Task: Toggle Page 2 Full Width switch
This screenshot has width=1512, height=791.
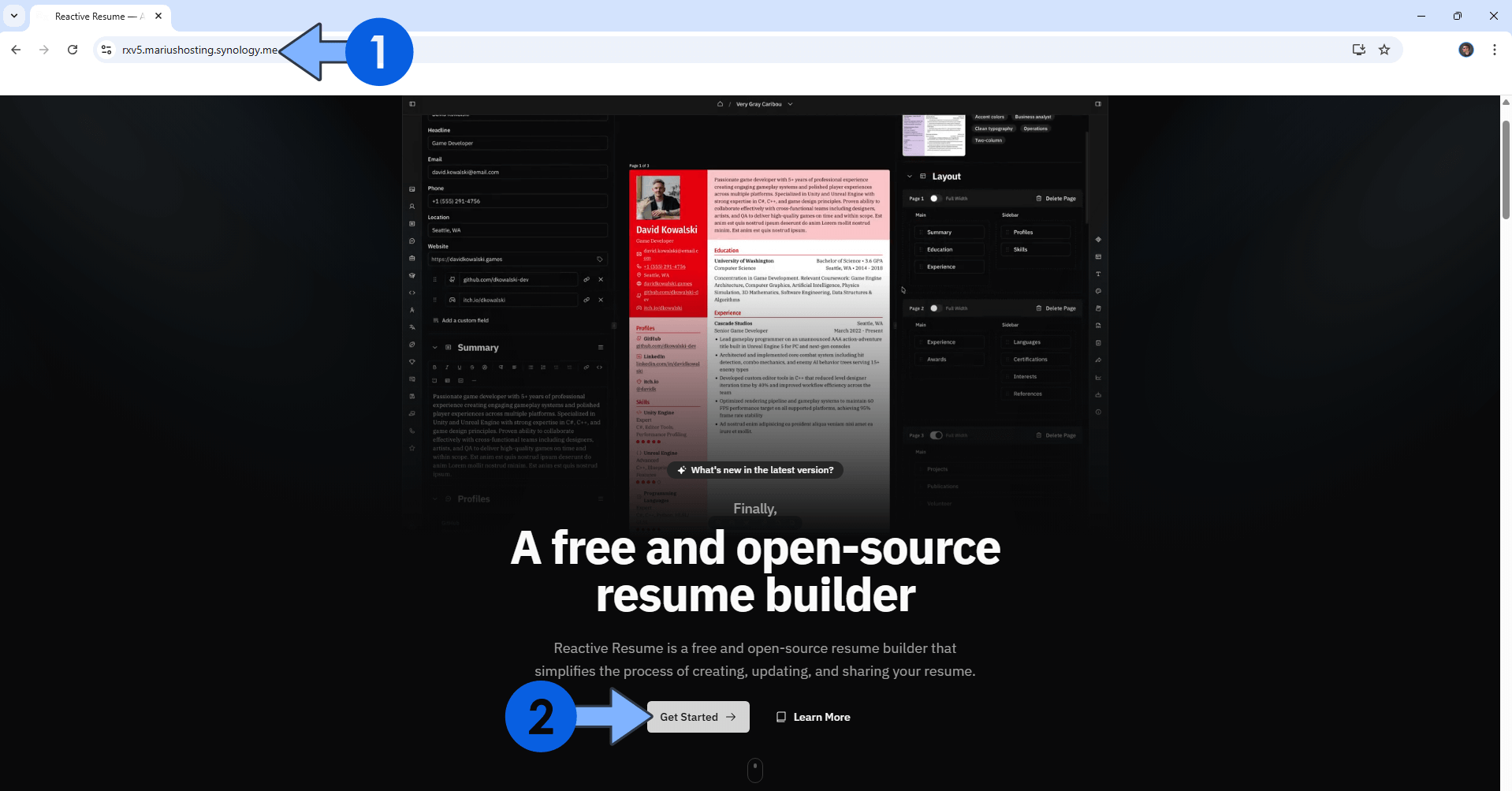Action: pyautogui.click(x=935, y=308)
